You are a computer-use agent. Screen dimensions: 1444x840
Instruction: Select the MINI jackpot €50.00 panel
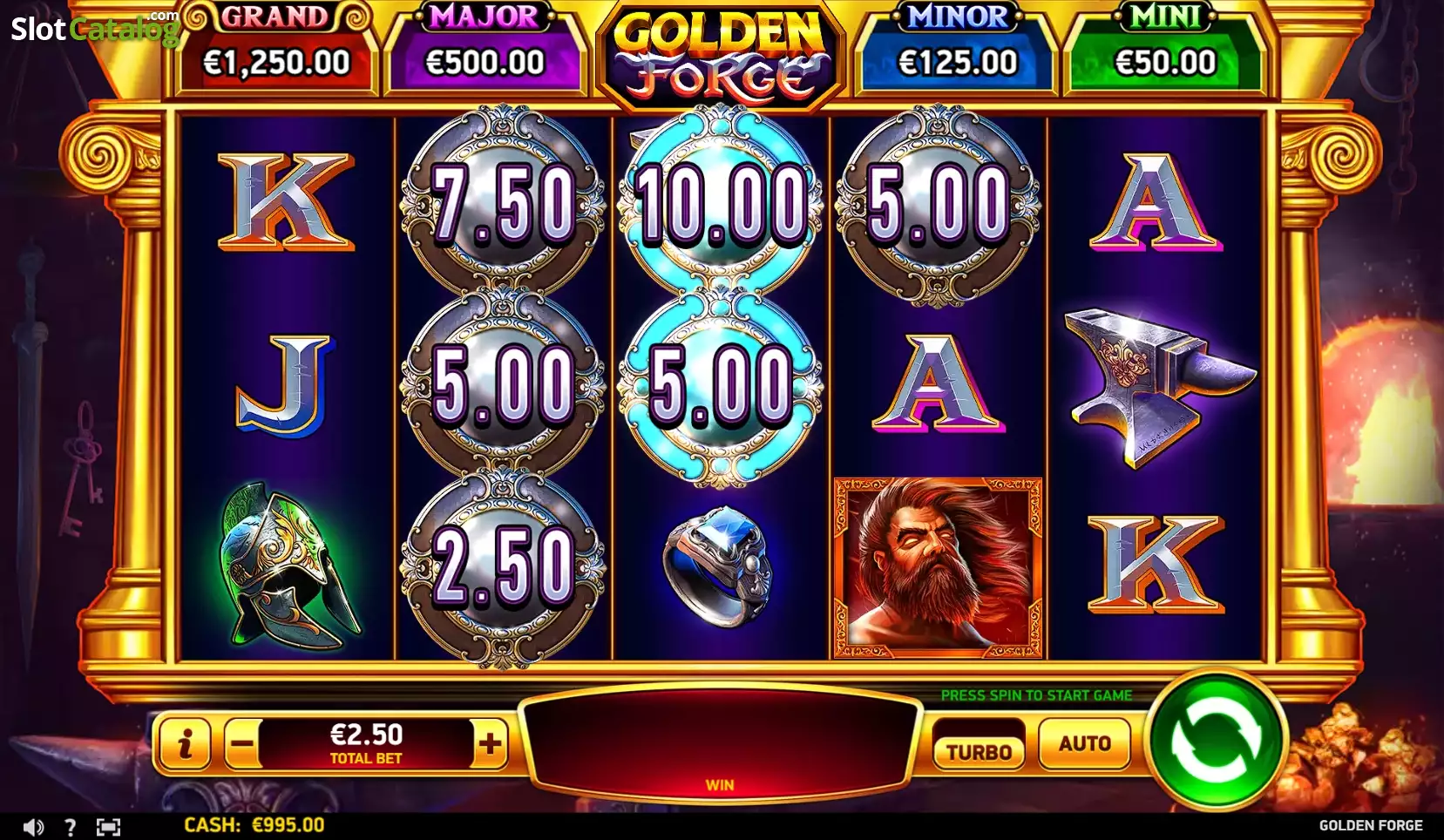point(1165,49)
